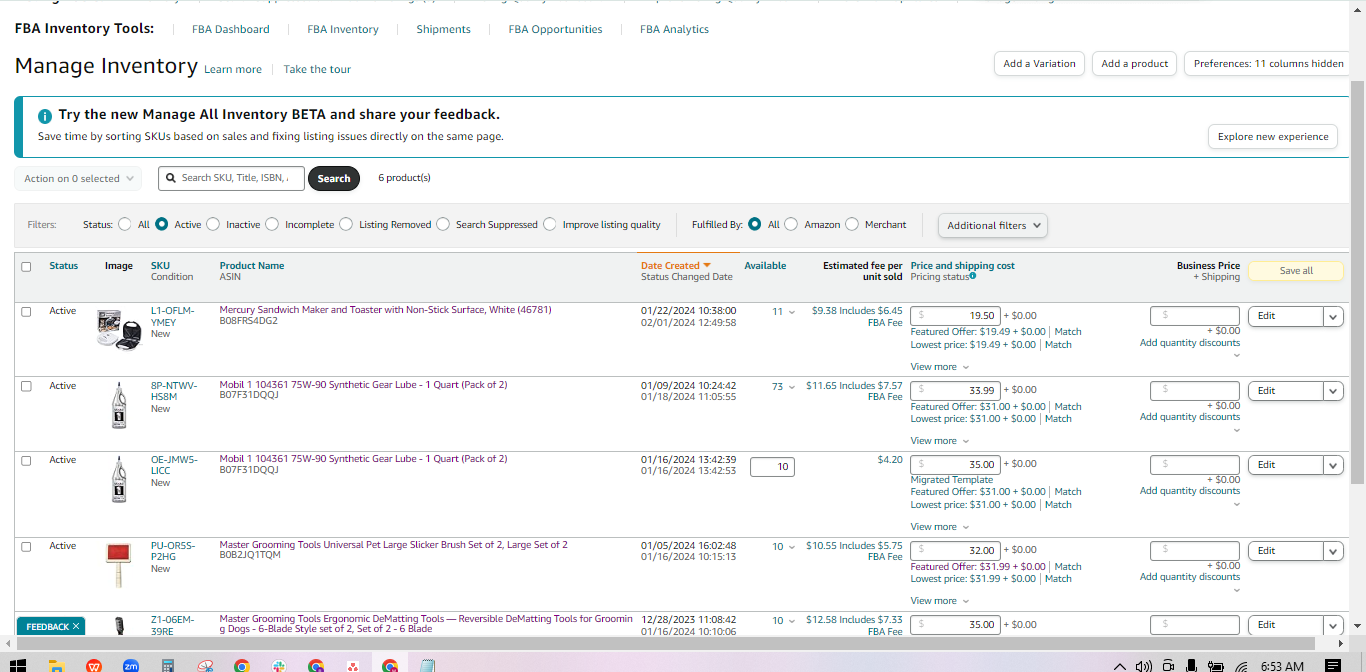Open Calculator from taskbar
The width and height of the screenshot is (1366, 672).
tap(168, 665)
